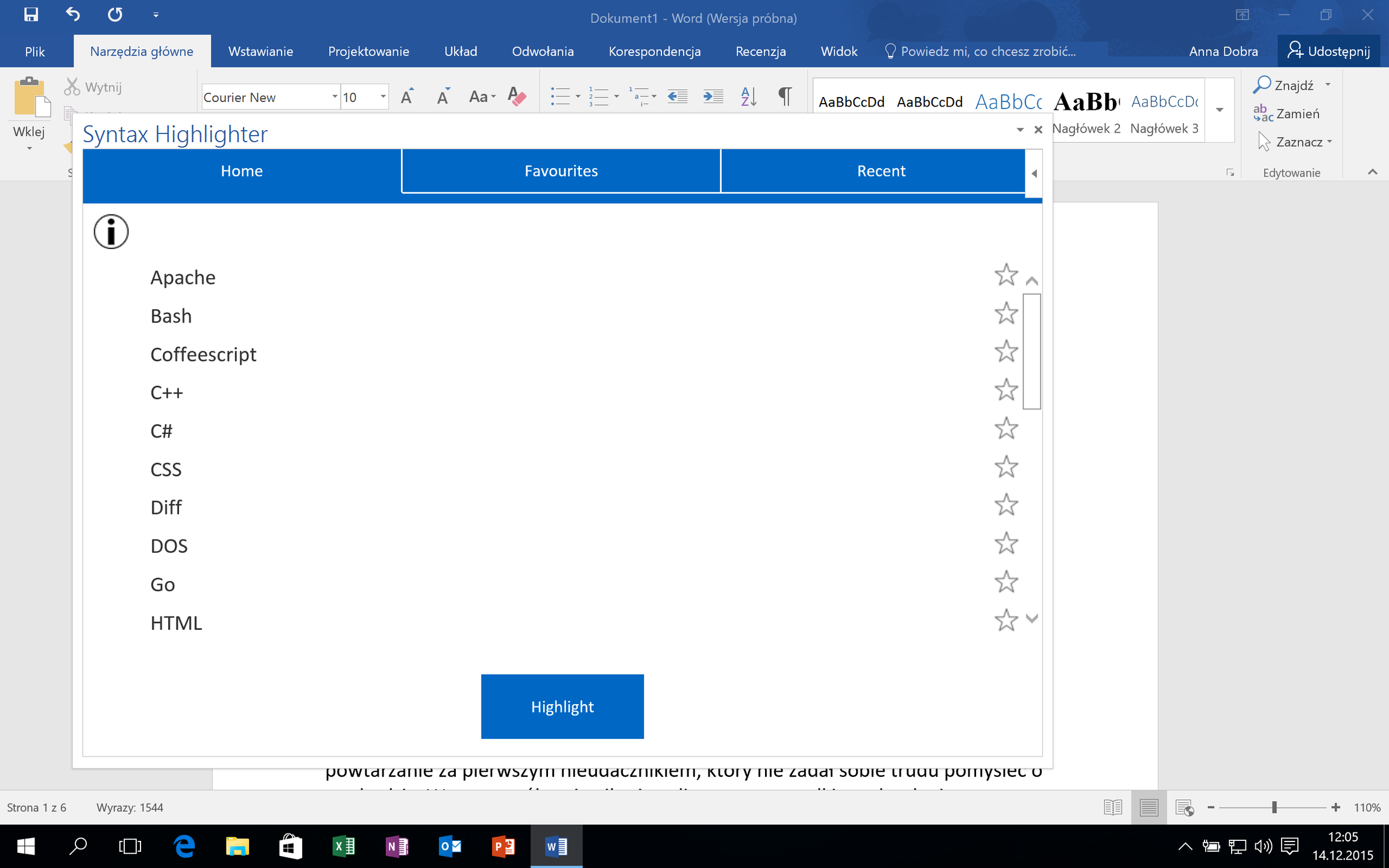This screenshot has height=868, width=1389.
Task: Decrease paragraph indent
Action: [678, 96]
